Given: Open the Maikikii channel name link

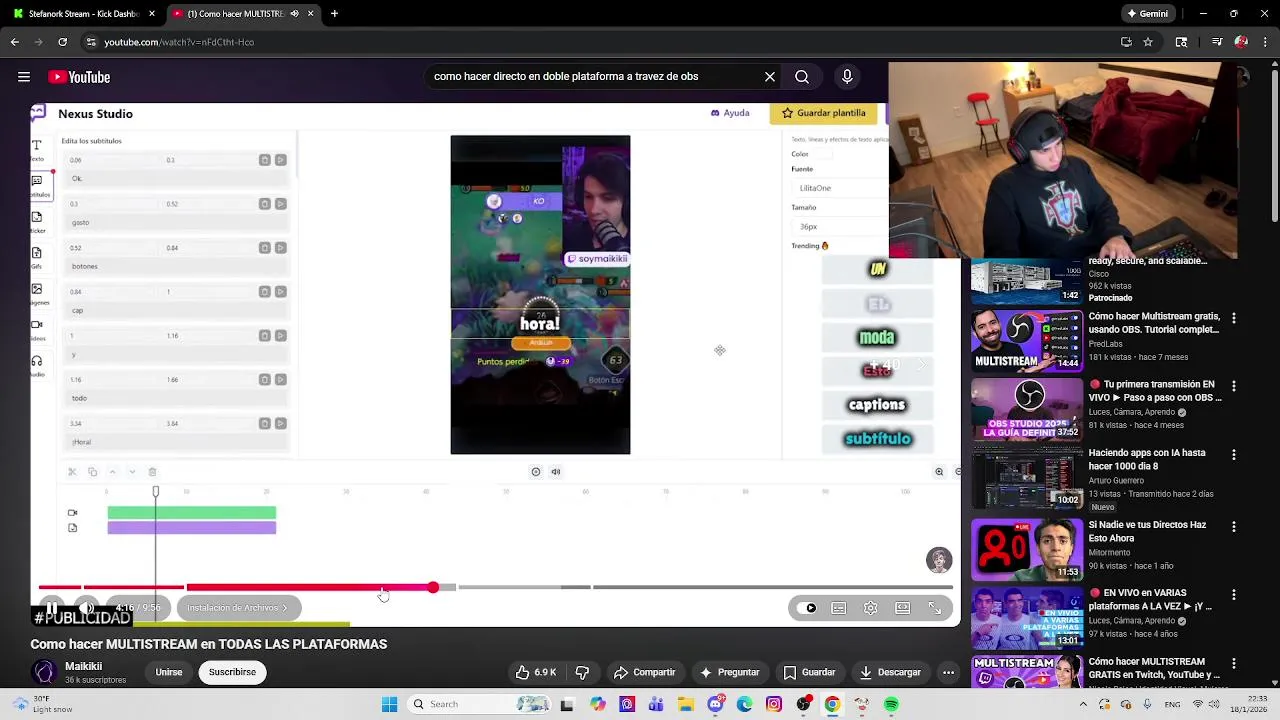Looking at the screenshot, I should (x=84, y=666).
